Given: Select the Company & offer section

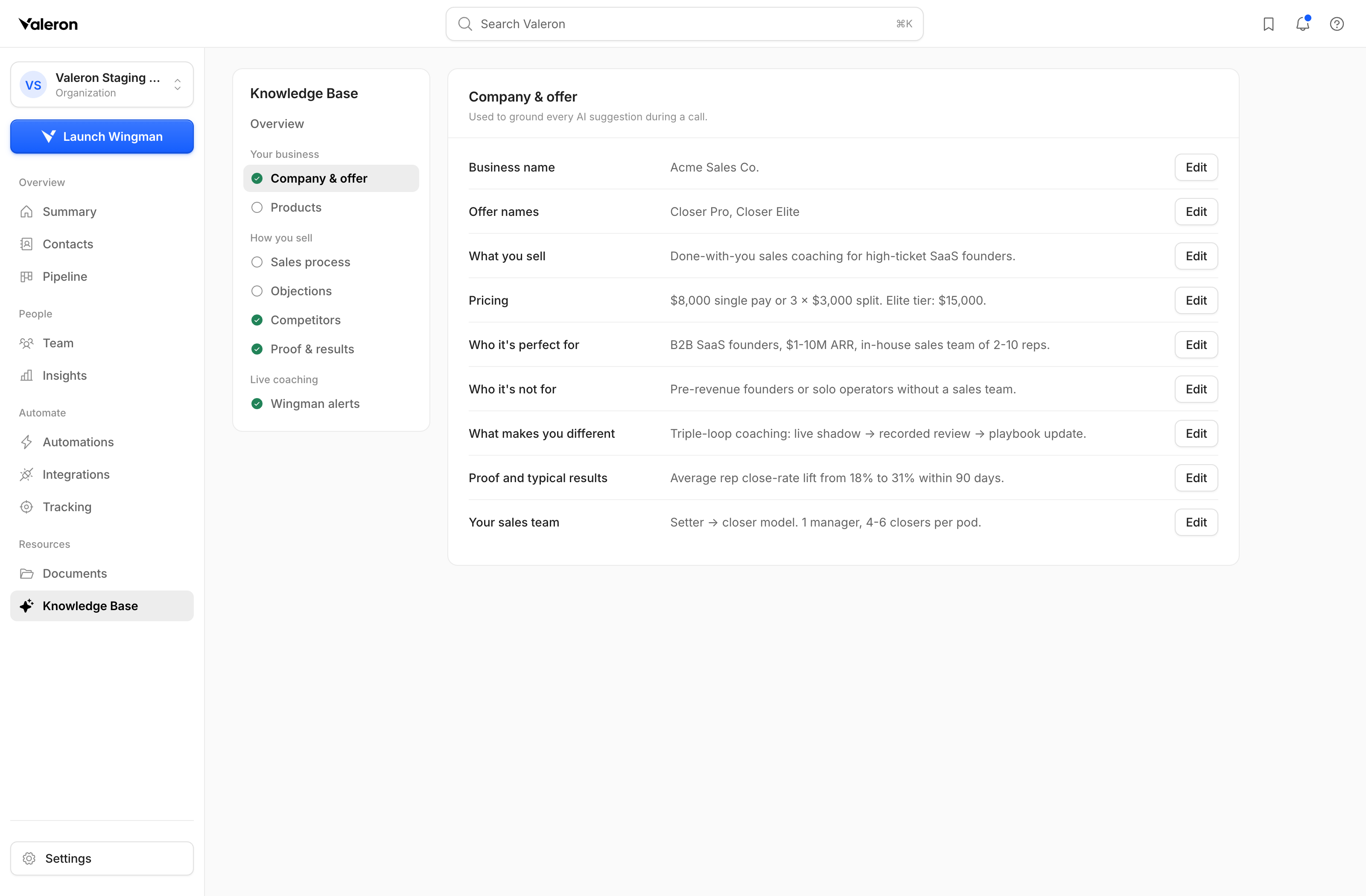Looking at the screenshot, I should pyautogui.click(x=331, y=178).
